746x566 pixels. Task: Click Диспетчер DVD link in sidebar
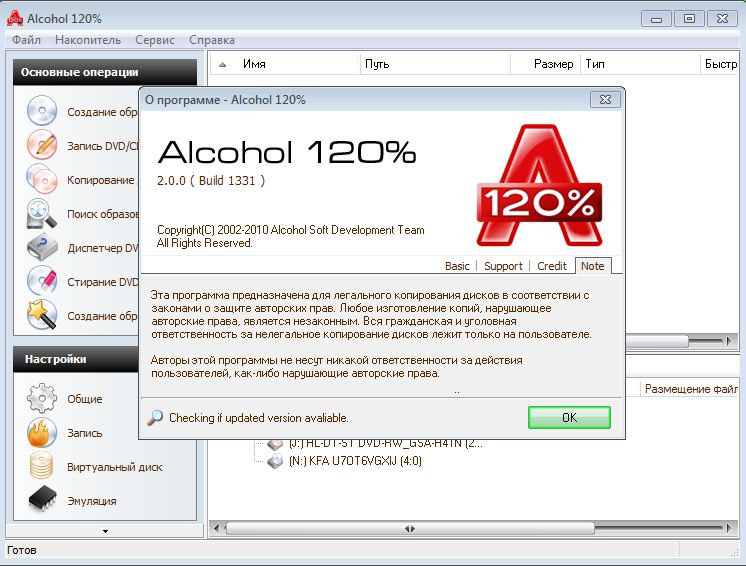click(x=102, y=248)
